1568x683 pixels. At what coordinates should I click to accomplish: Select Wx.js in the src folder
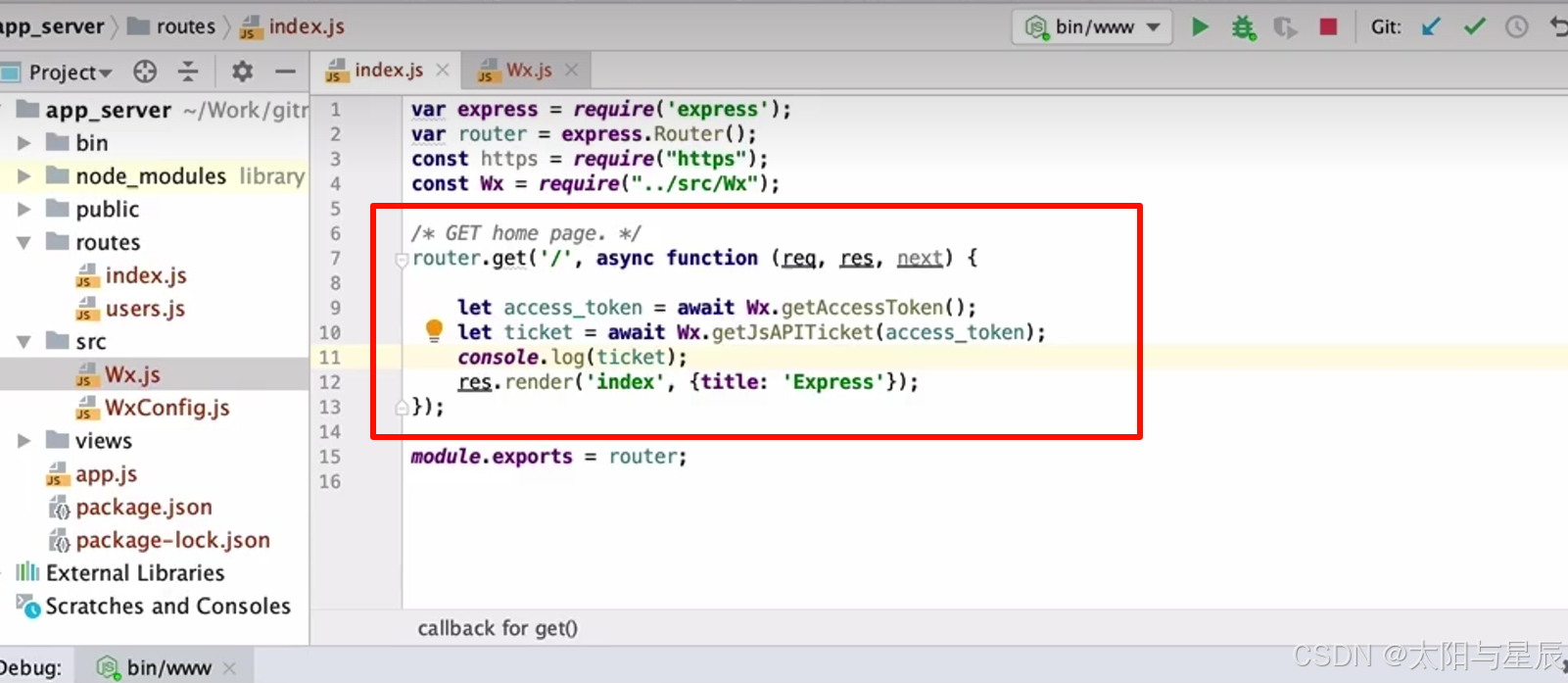pyautogui.click(x=119, y=375)
